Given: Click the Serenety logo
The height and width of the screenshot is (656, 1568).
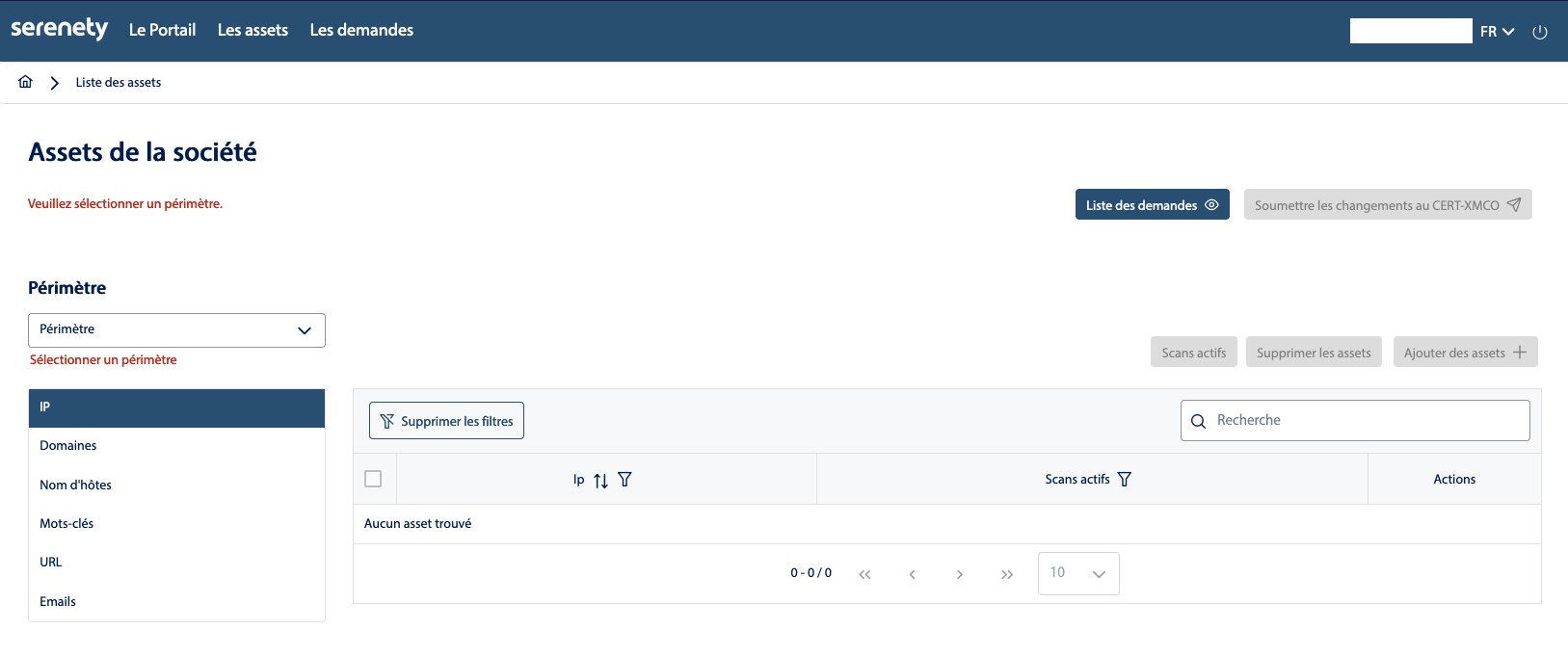Looking at the screenshot, I should [x=59, y=29].
